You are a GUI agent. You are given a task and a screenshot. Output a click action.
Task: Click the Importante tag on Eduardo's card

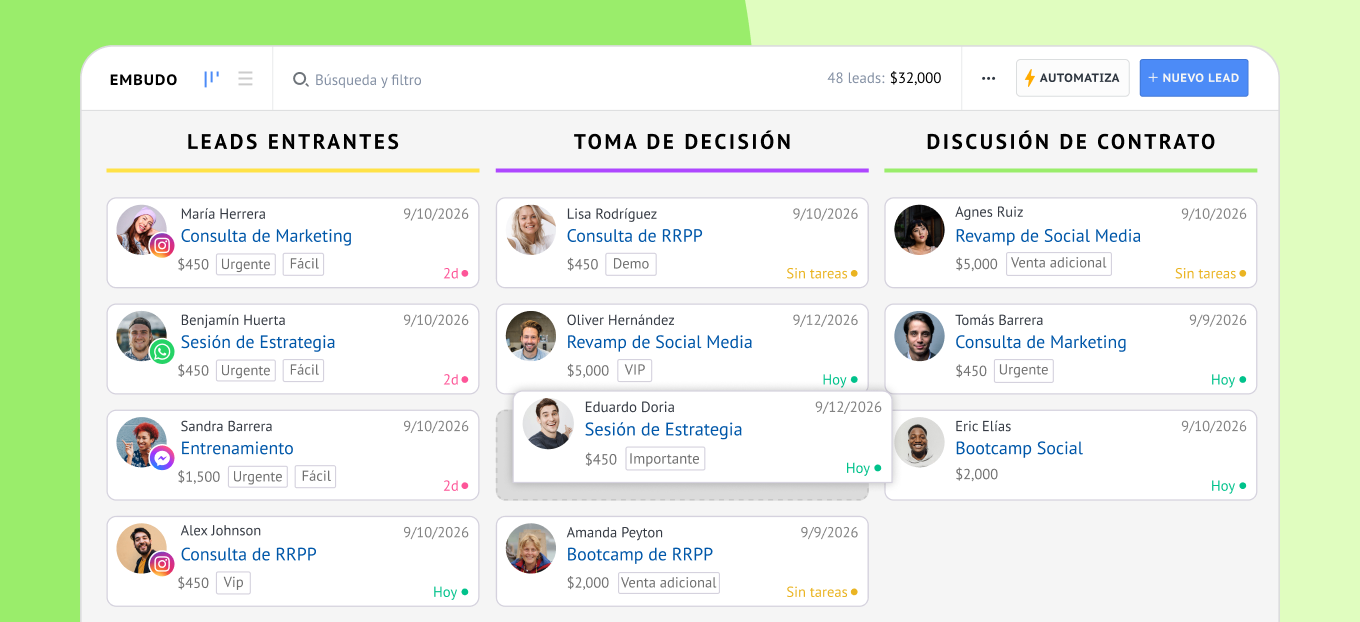point(665,459)
